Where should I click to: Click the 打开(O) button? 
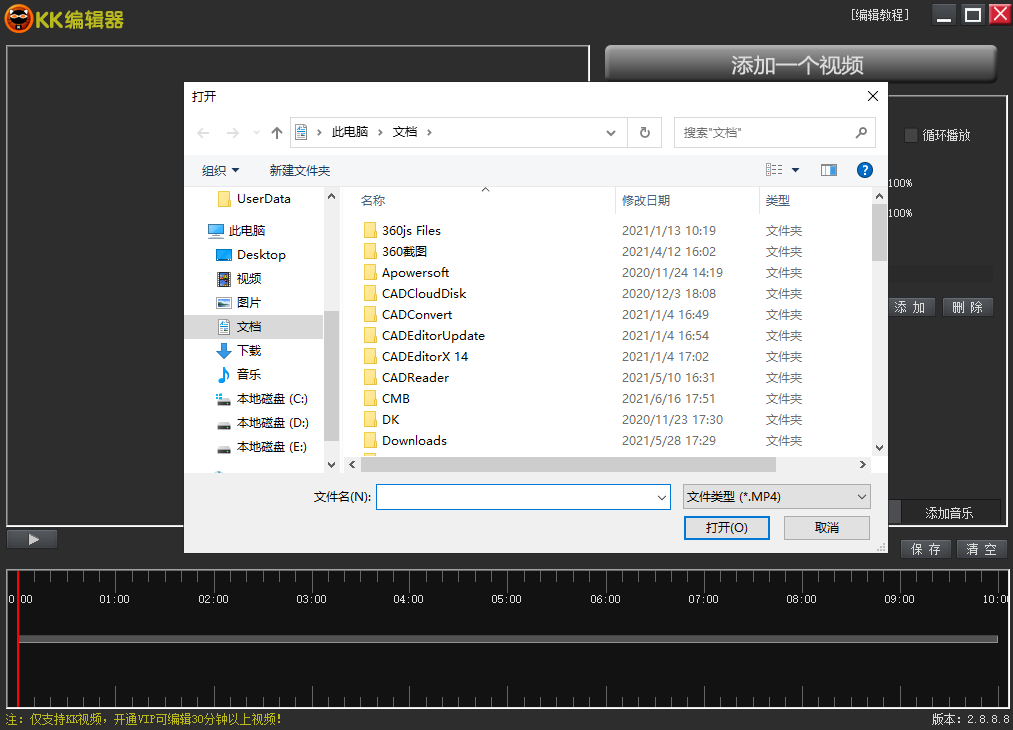726,527
